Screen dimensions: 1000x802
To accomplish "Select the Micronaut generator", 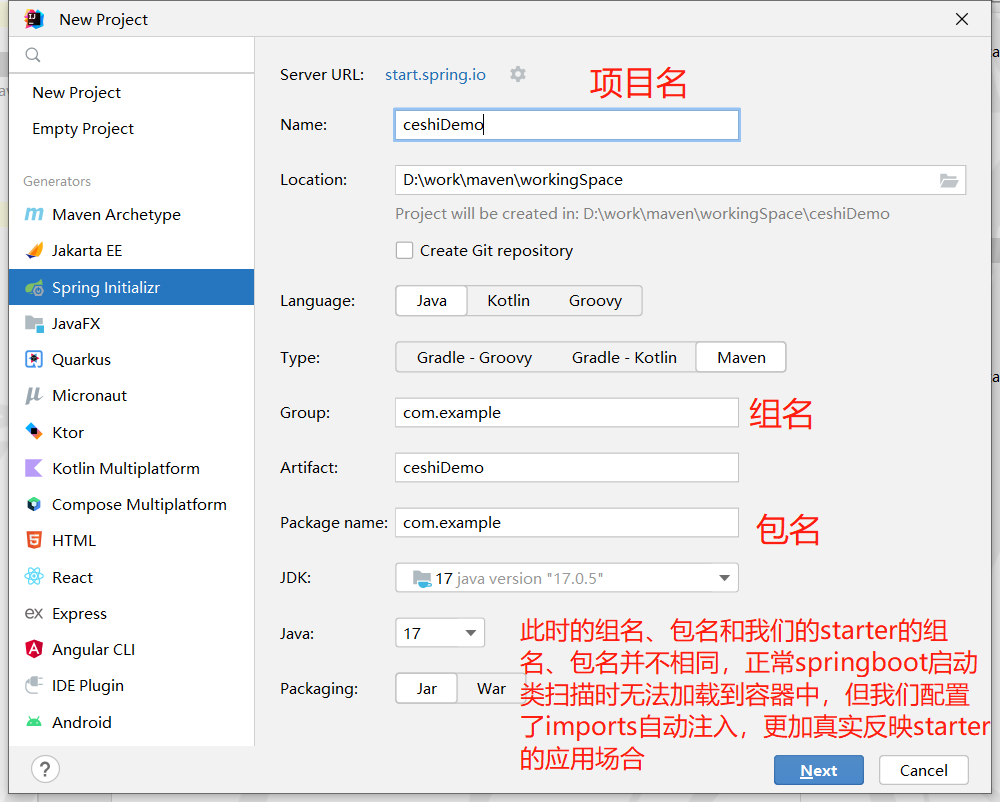I will 93,395.
